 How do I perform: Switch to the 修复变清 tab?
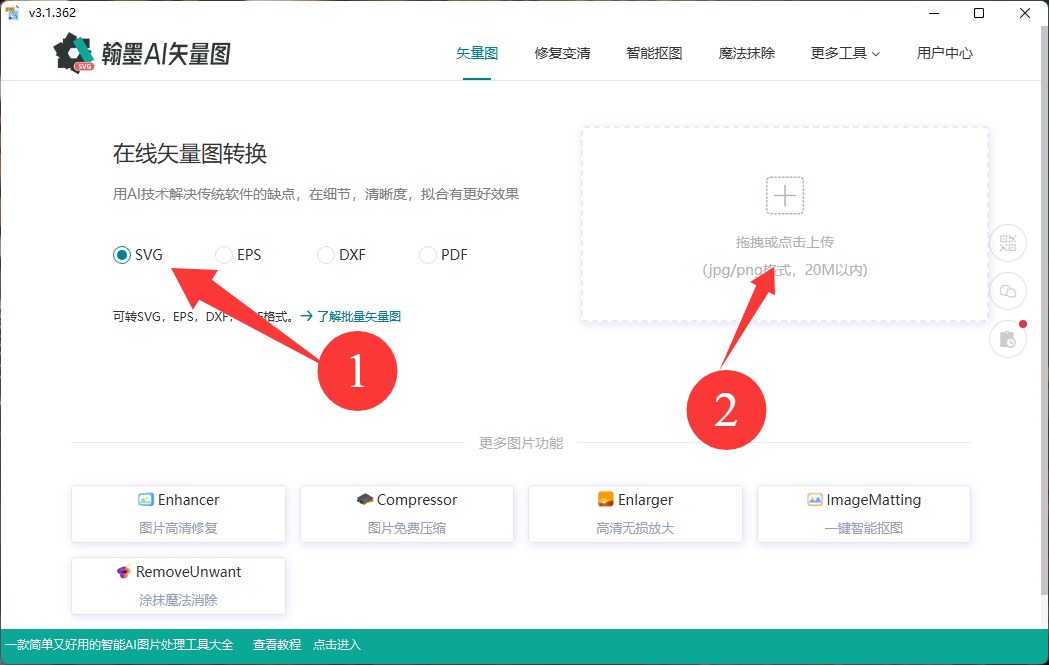[562, 53]
